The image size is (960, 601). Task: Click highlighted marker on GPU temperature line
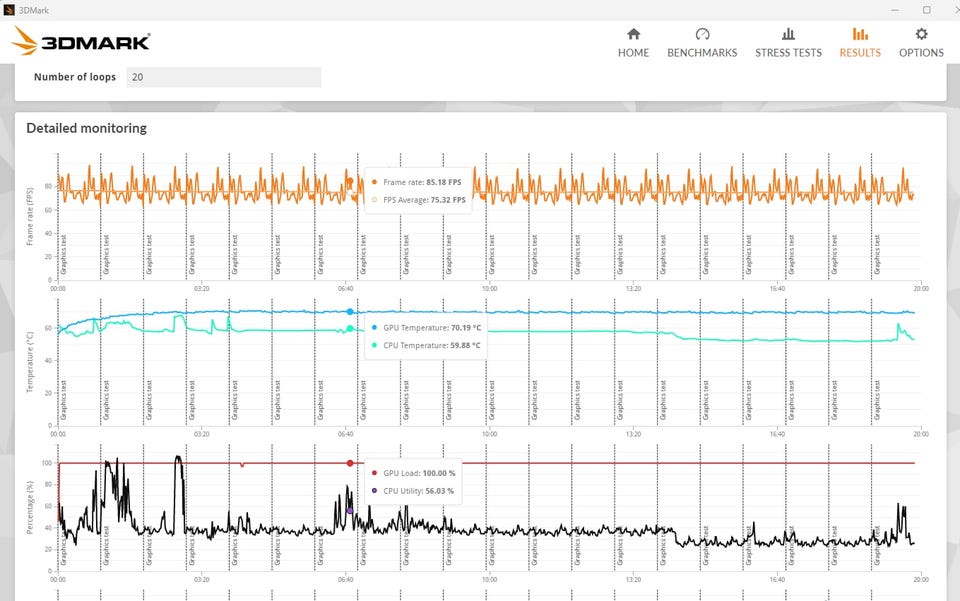tap(350, 312)
